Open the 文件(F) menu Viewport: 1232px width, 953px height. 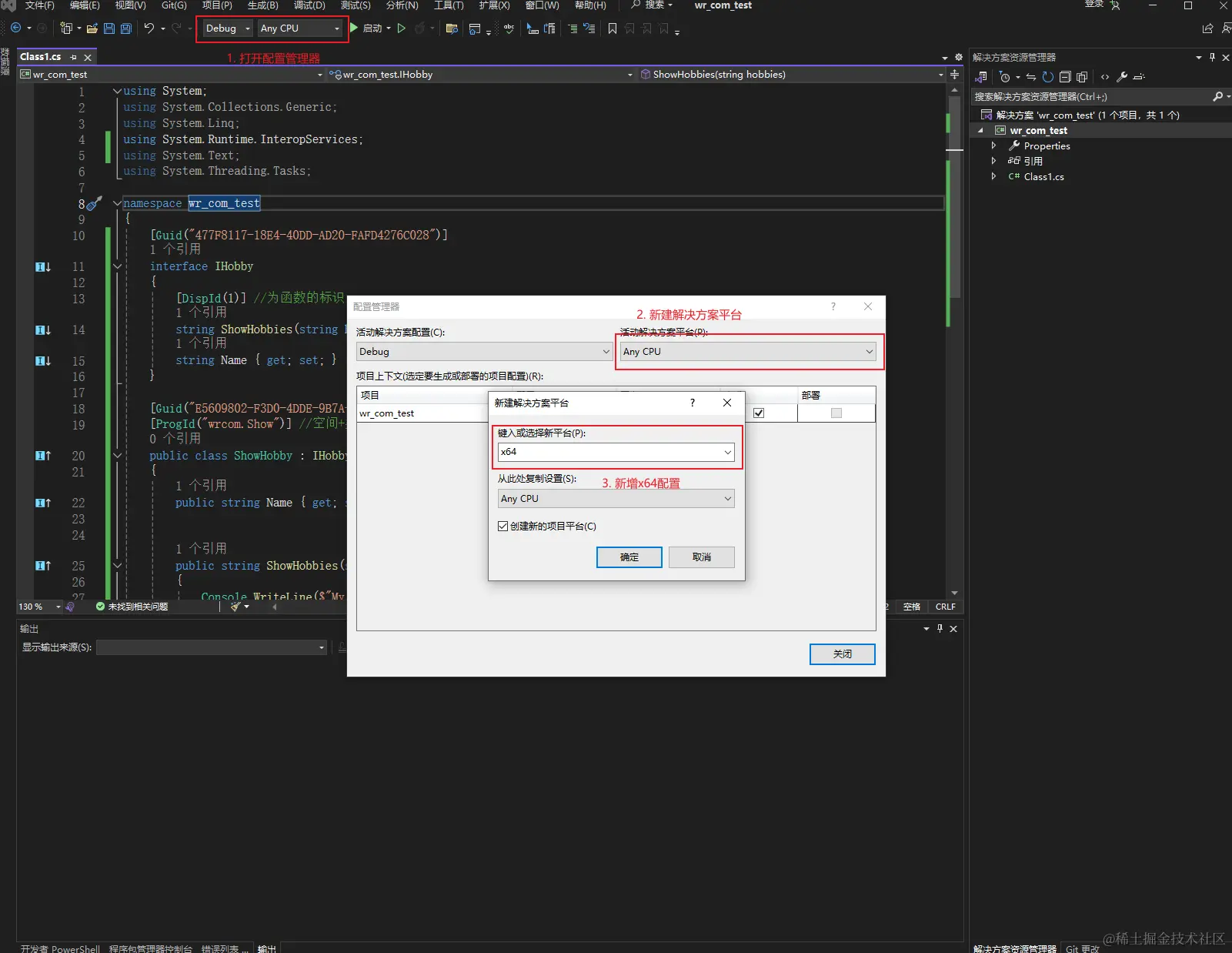40,5
